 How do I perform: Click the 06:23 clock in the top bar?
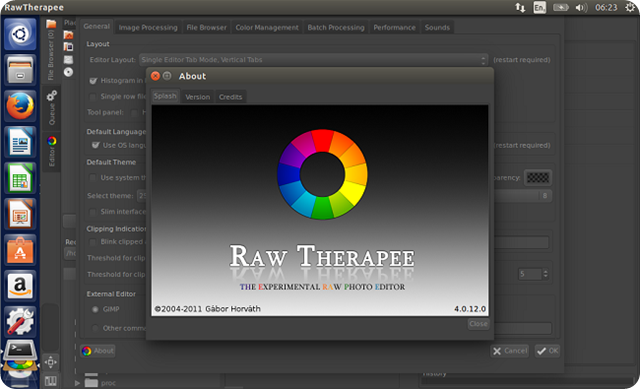coord(606,7)
